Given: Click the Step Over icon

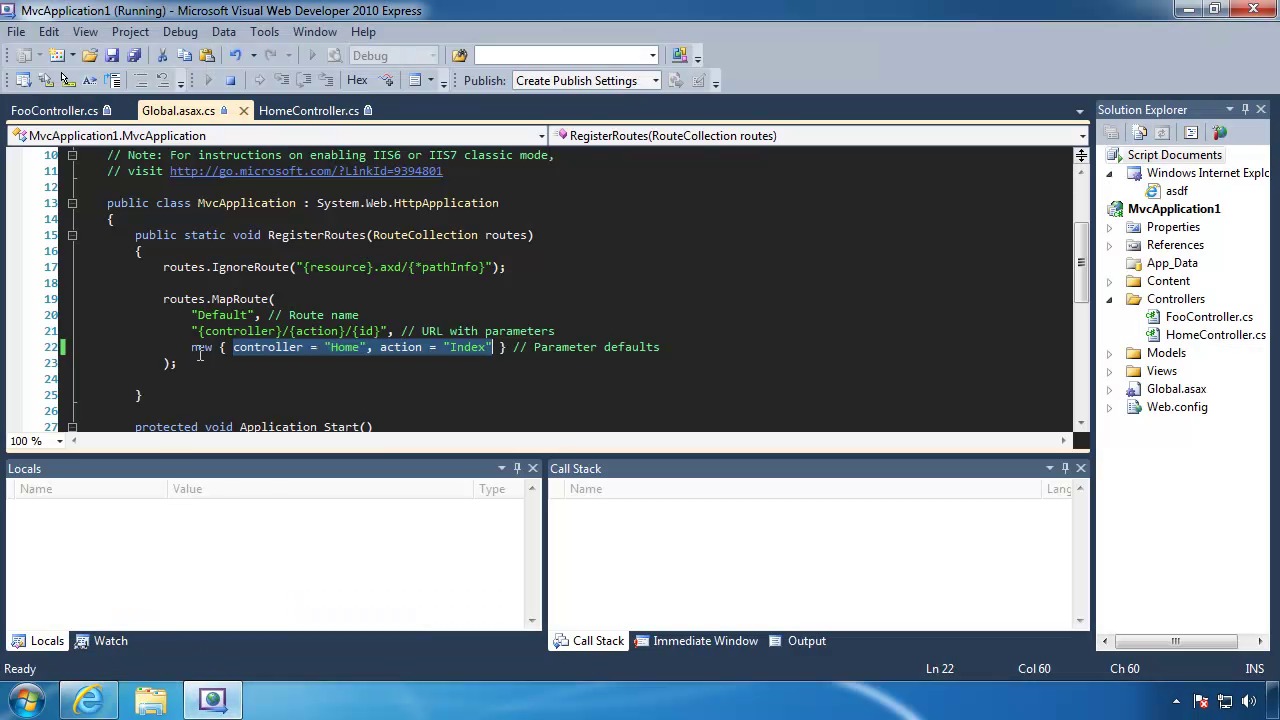Looking at the screenshot, I should [x=304, y=81].
